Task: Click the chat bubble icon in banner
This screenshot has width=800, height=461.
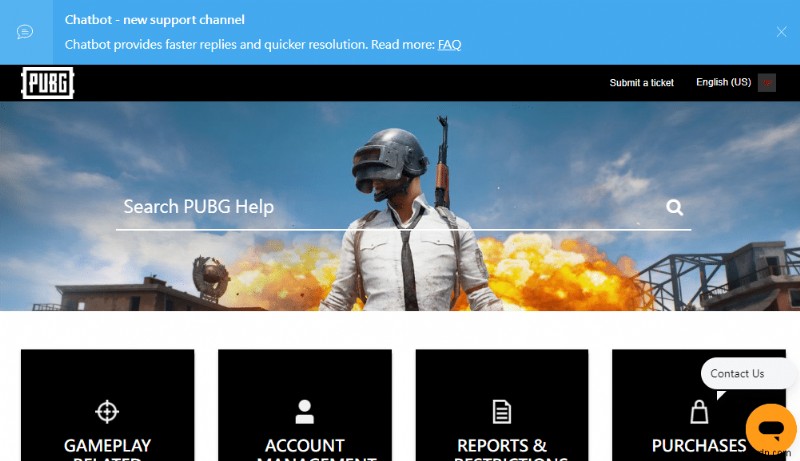Action: click(25, 32)
